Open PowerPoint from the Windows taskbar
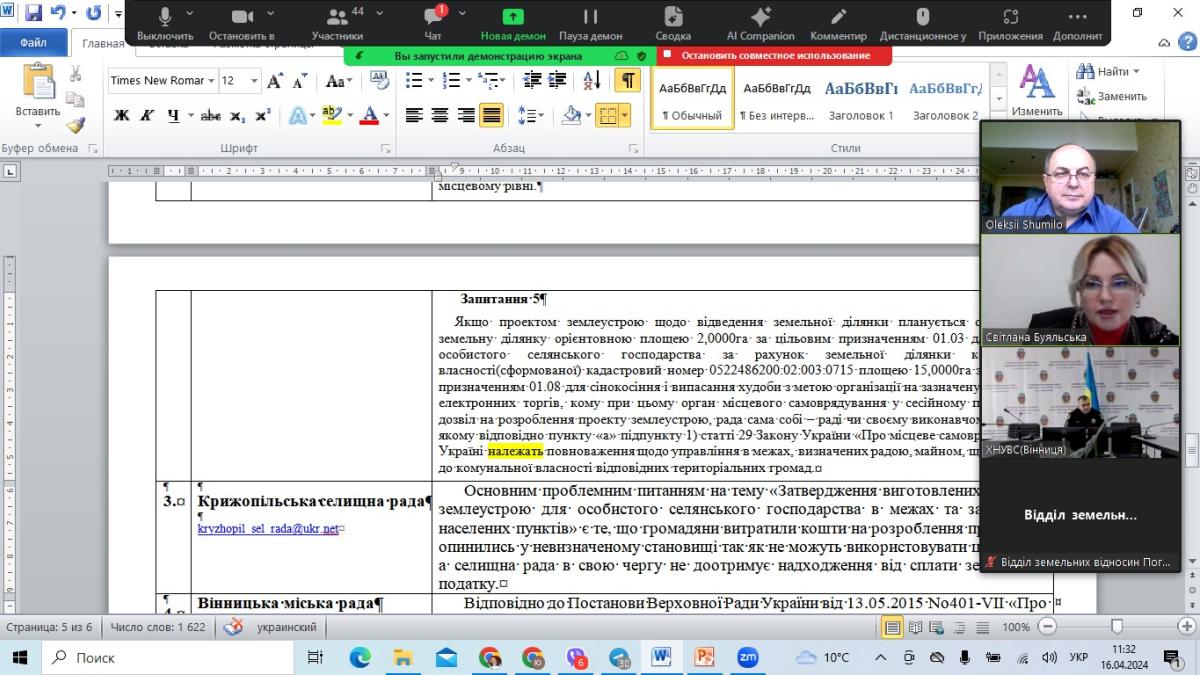Image resolution: width=1200 pixels, height=675 pixels. 704,657
